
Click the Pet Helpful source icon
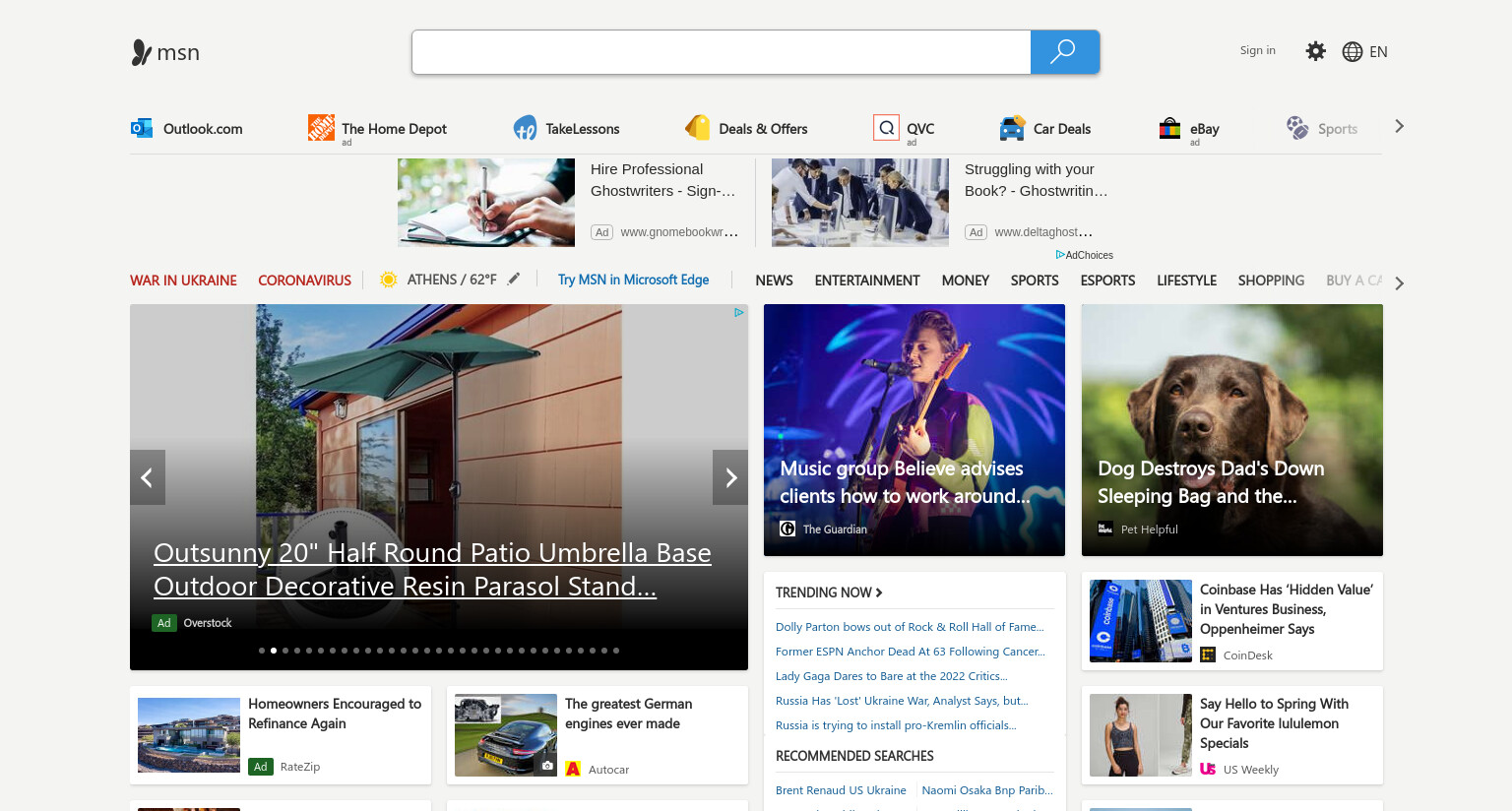click(x=1105, y=529)
